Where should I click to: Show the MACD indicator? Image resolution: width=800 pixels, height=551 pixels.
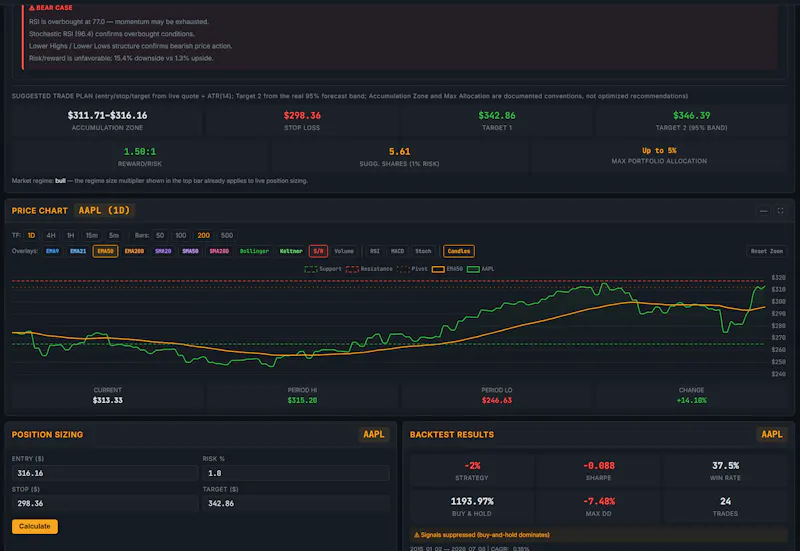tap(397, 251)
